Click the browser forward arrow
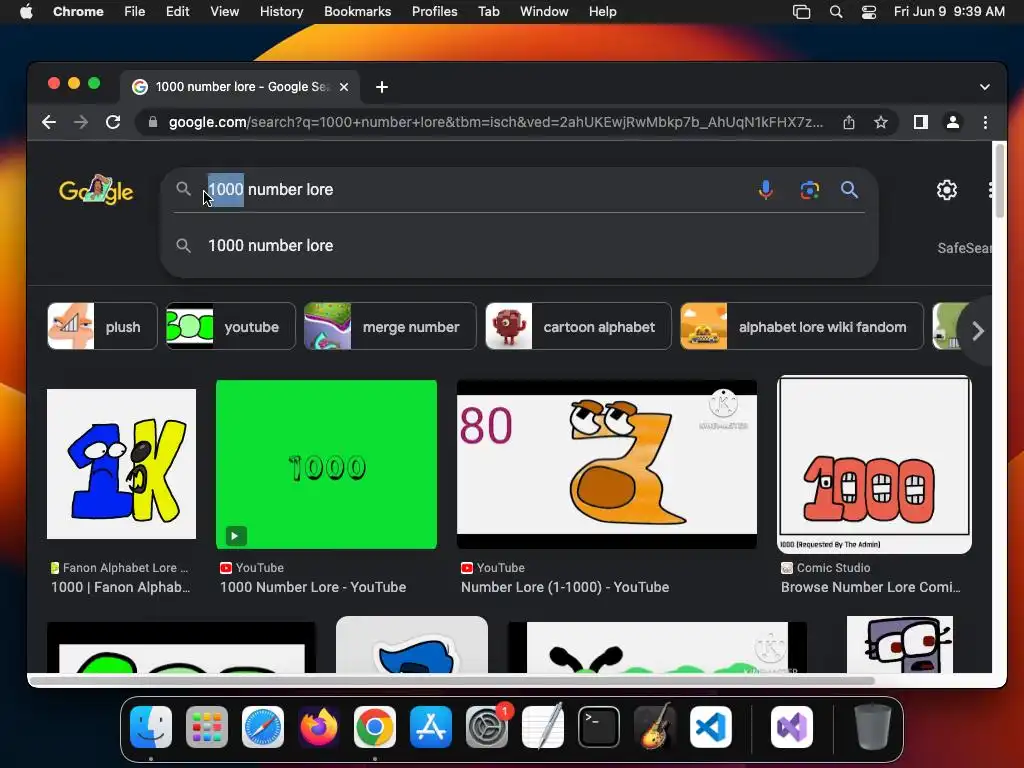1024x768 pixels. coord(81,122)
